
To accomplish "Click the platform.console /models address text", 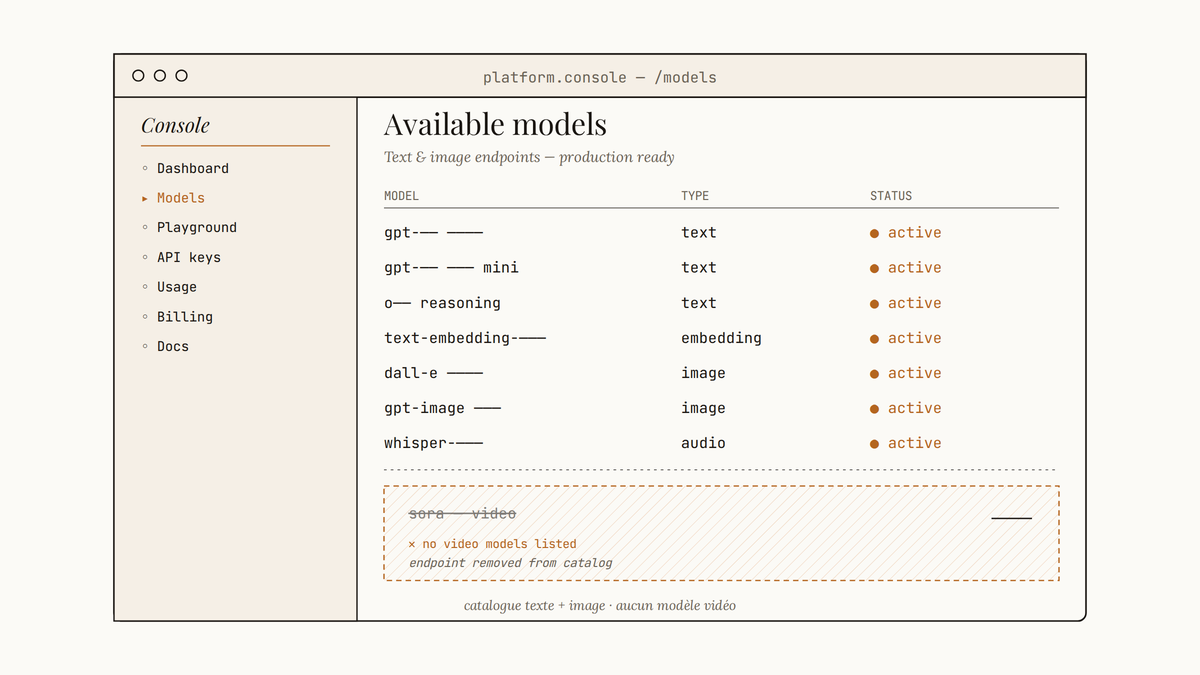I will click(600, 77).
